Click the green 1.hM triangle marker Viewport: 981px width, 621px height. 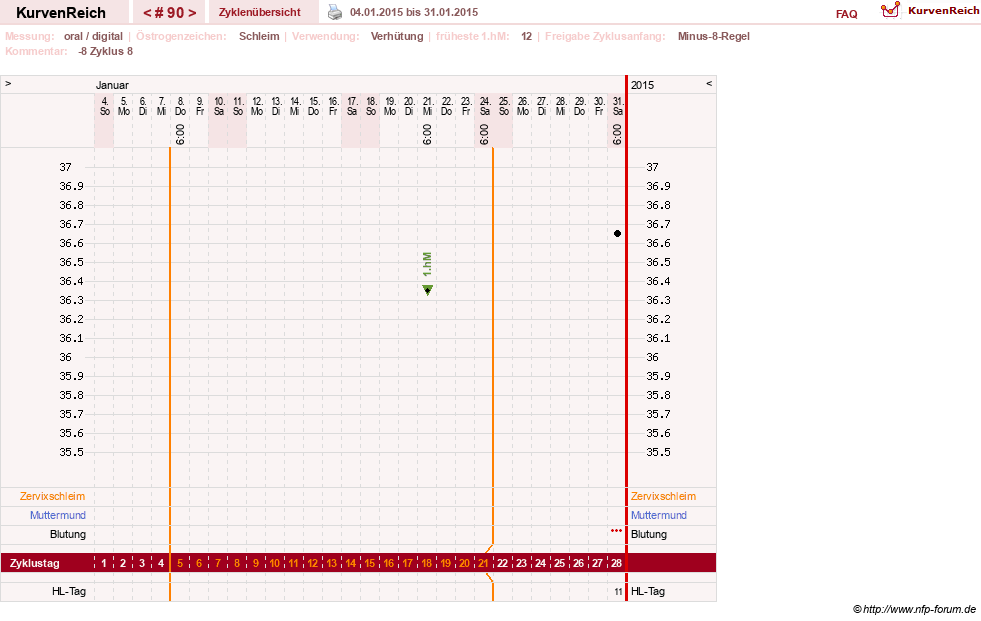427,290
